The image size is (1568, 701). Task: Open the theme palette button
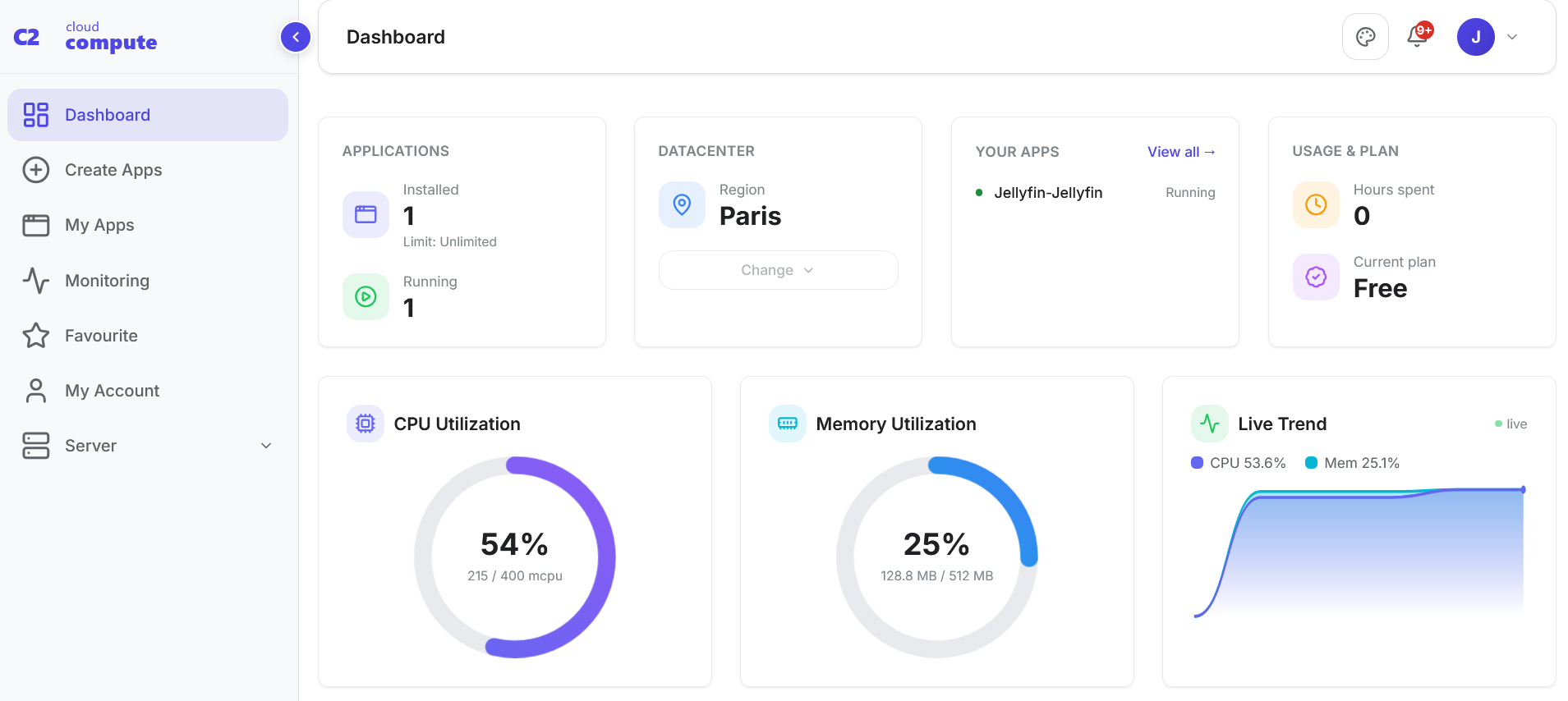(x=1365, y=37)
